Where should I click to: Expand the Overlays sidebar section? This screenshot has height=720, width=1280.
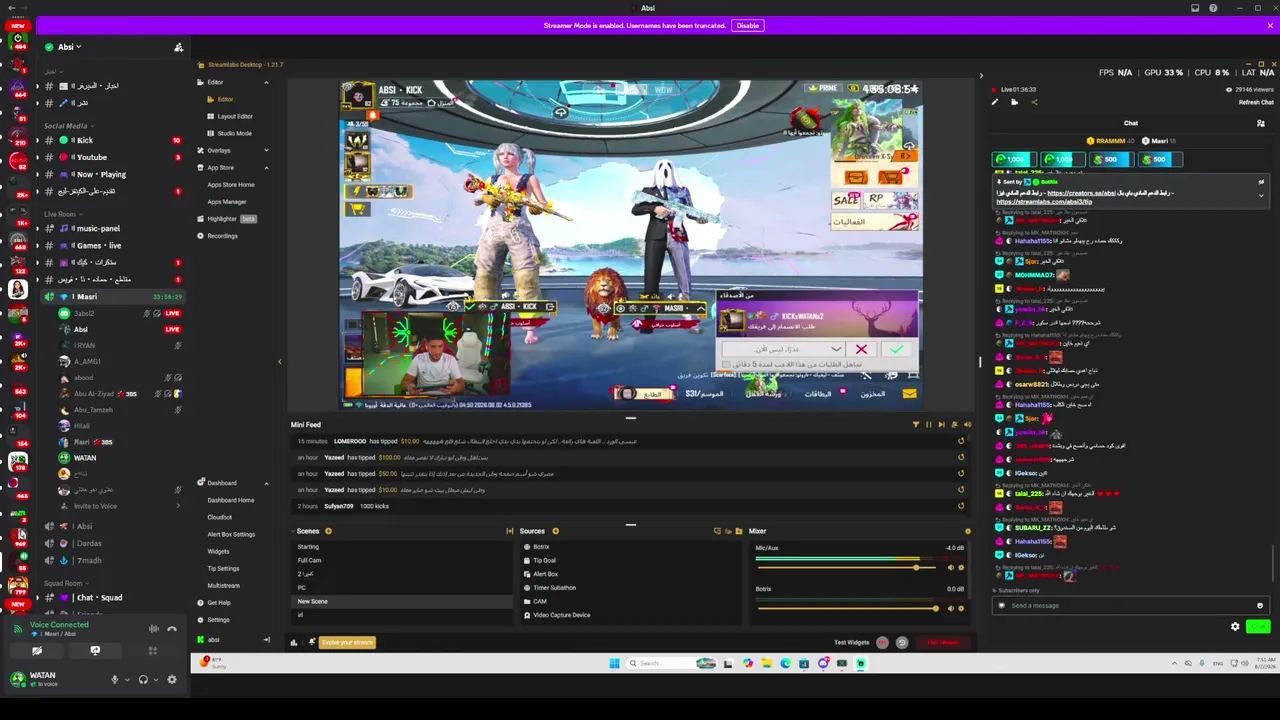tap(266, 150)
